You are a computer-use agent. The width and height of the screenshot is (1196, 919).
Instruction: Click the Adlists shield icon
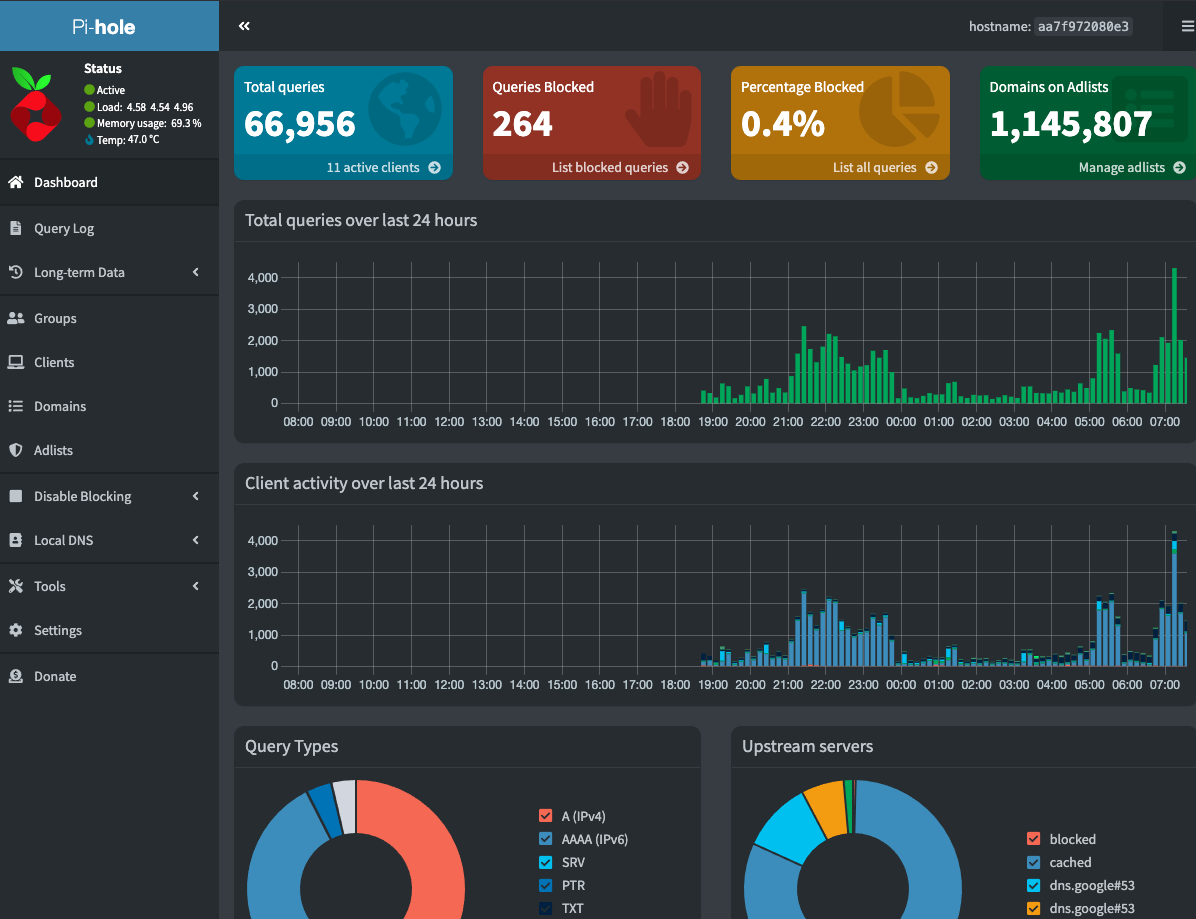[15, 450]
